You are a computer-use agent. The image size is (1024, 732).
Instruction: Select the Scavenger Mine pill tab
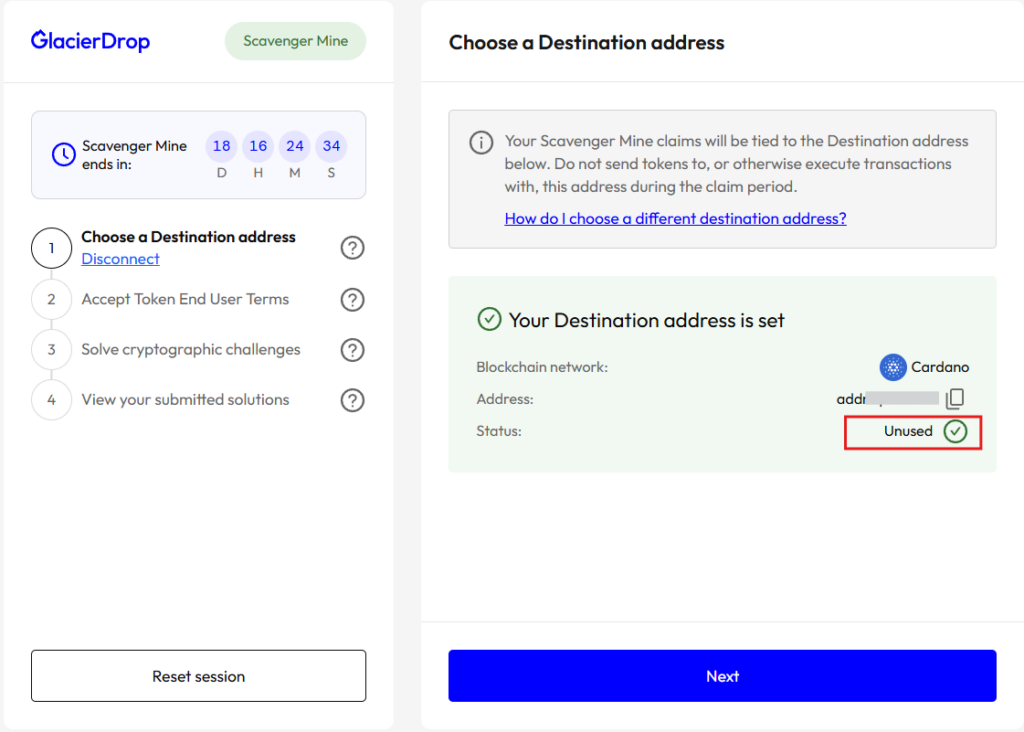295,41
